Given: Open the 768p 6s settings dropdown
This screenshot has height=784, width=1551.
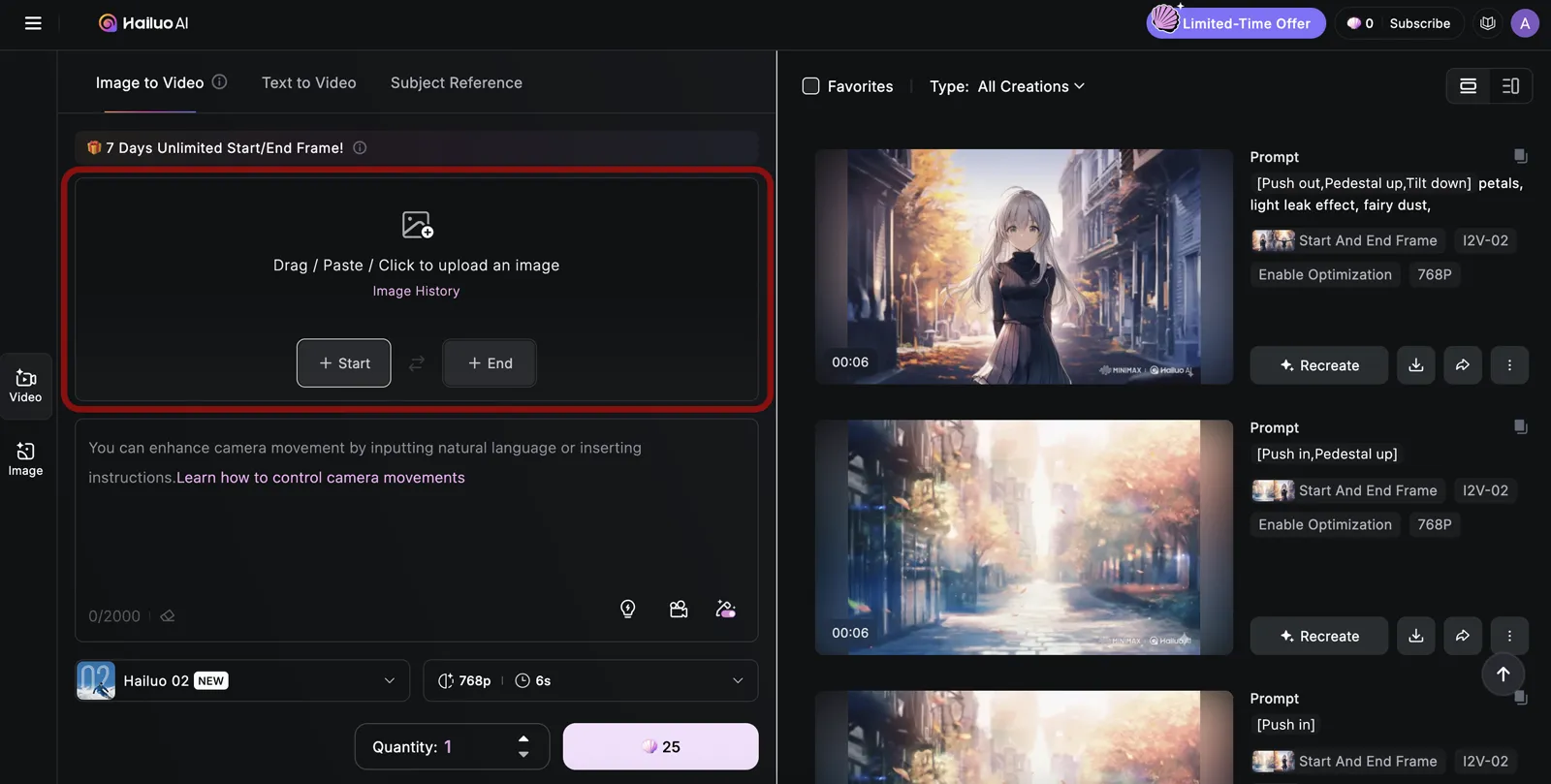Looking at the screenshot, I should coord(590,681).
